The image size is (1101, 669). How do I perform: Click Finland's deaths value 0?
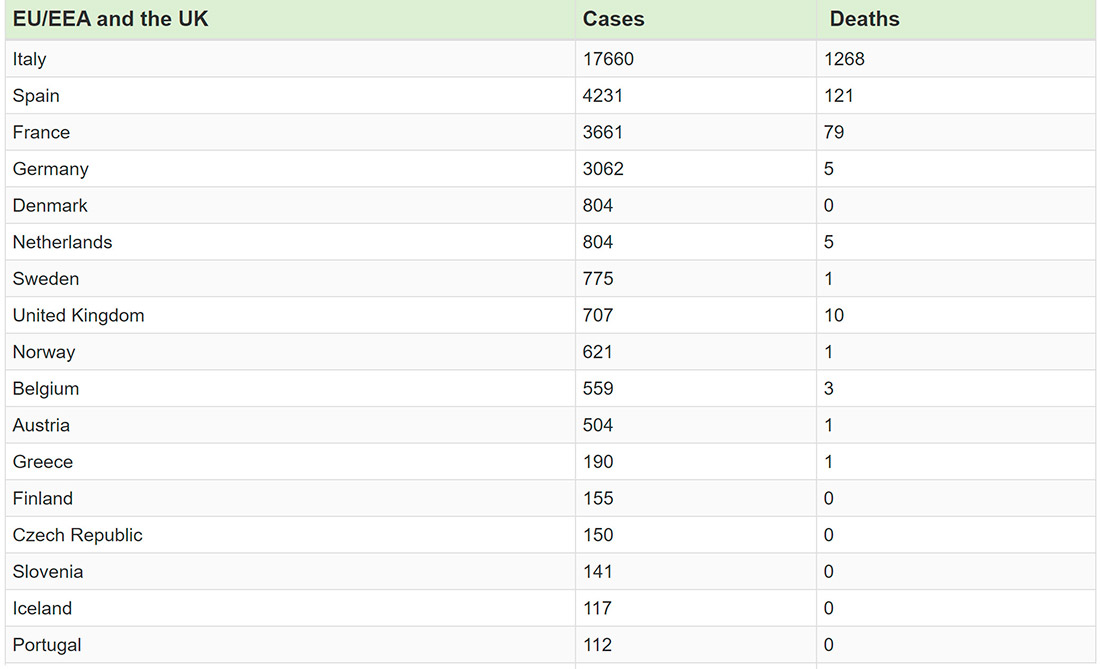828,498
